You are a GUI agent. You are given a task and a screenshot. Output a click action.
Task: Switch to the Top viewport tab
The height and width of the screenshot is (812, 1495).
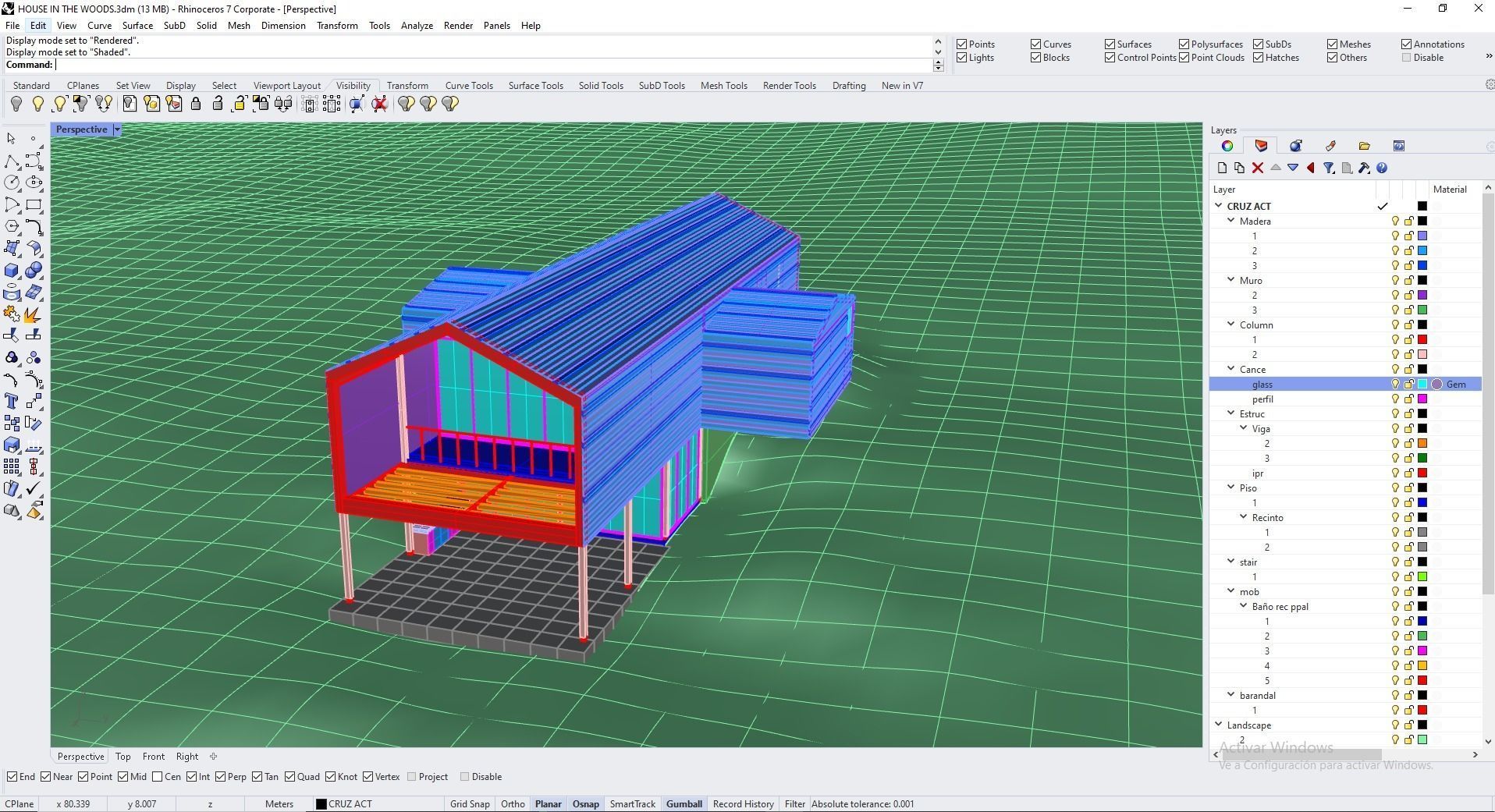123,757
